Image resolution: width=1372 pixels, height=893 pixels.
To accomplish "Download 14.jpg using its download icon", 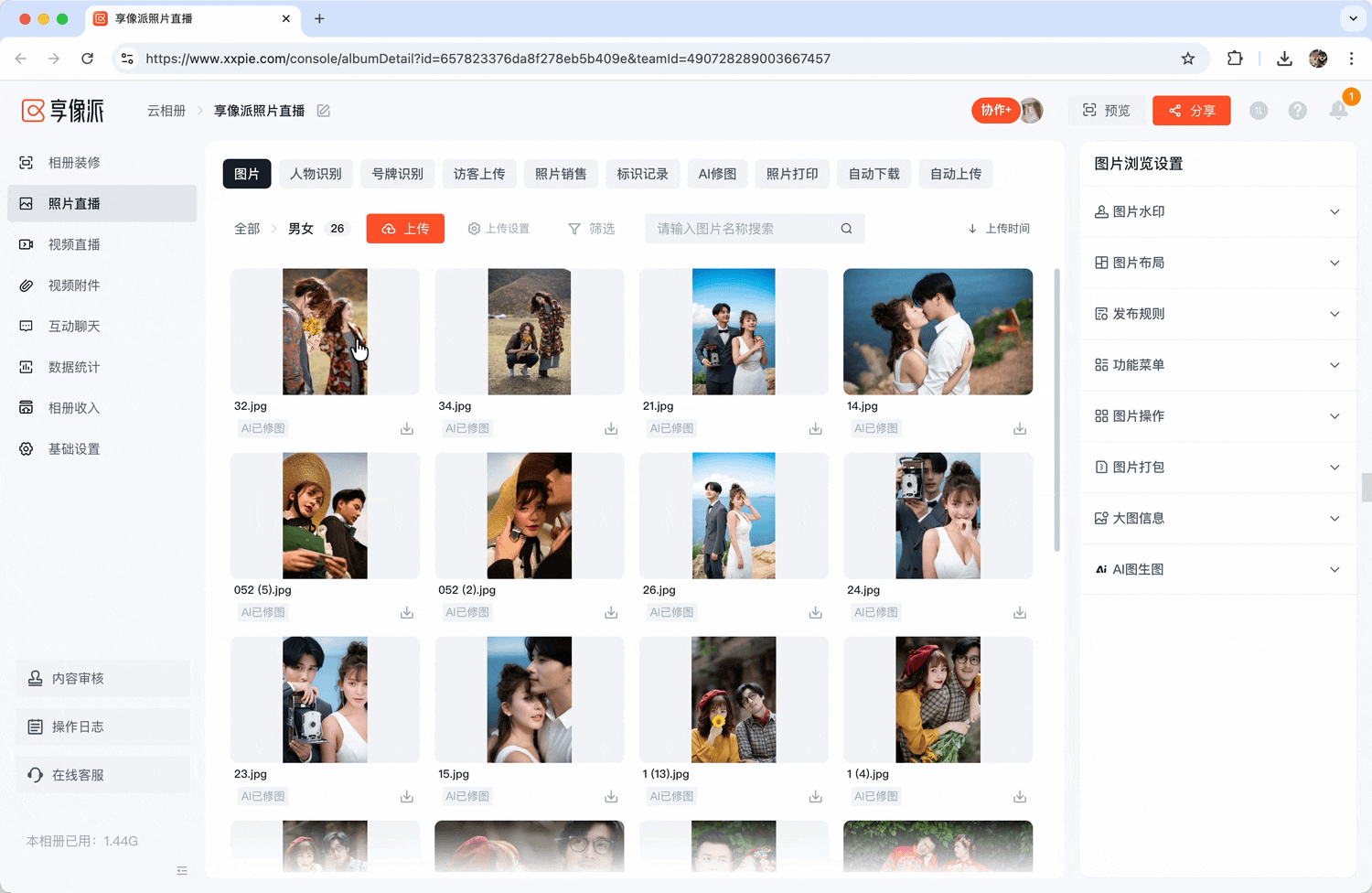I will coord(1020,429).
